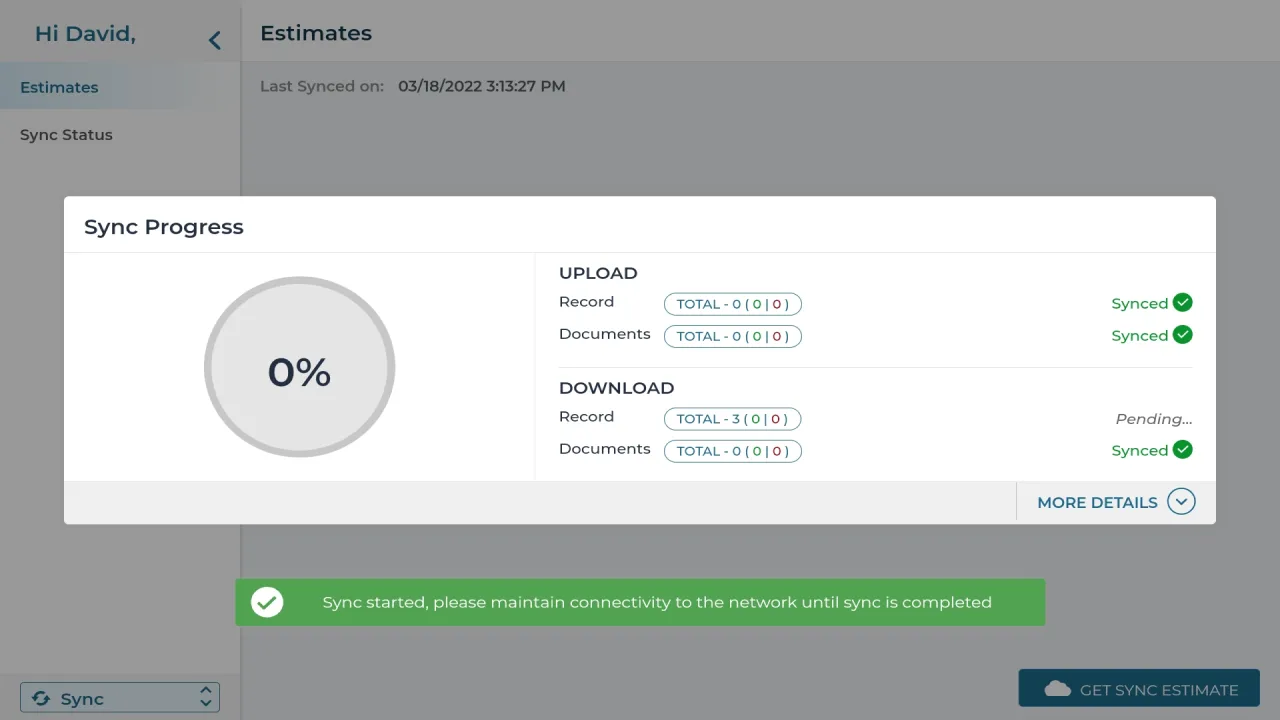Click the Synced label for Upload Record

tap(1140, 303)
